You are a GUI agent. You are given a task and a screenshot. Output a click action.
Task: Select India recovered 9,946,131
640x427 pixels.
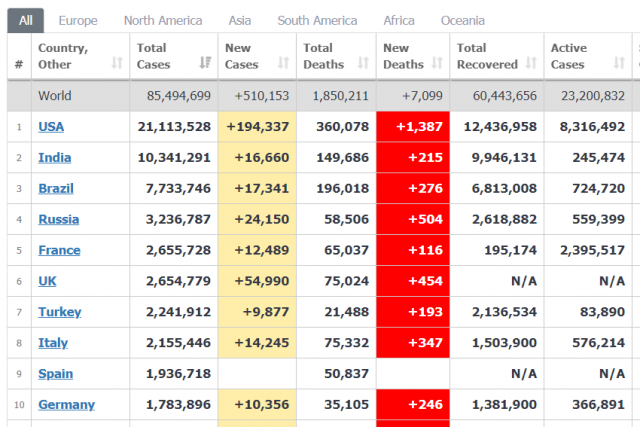(504, 158)
